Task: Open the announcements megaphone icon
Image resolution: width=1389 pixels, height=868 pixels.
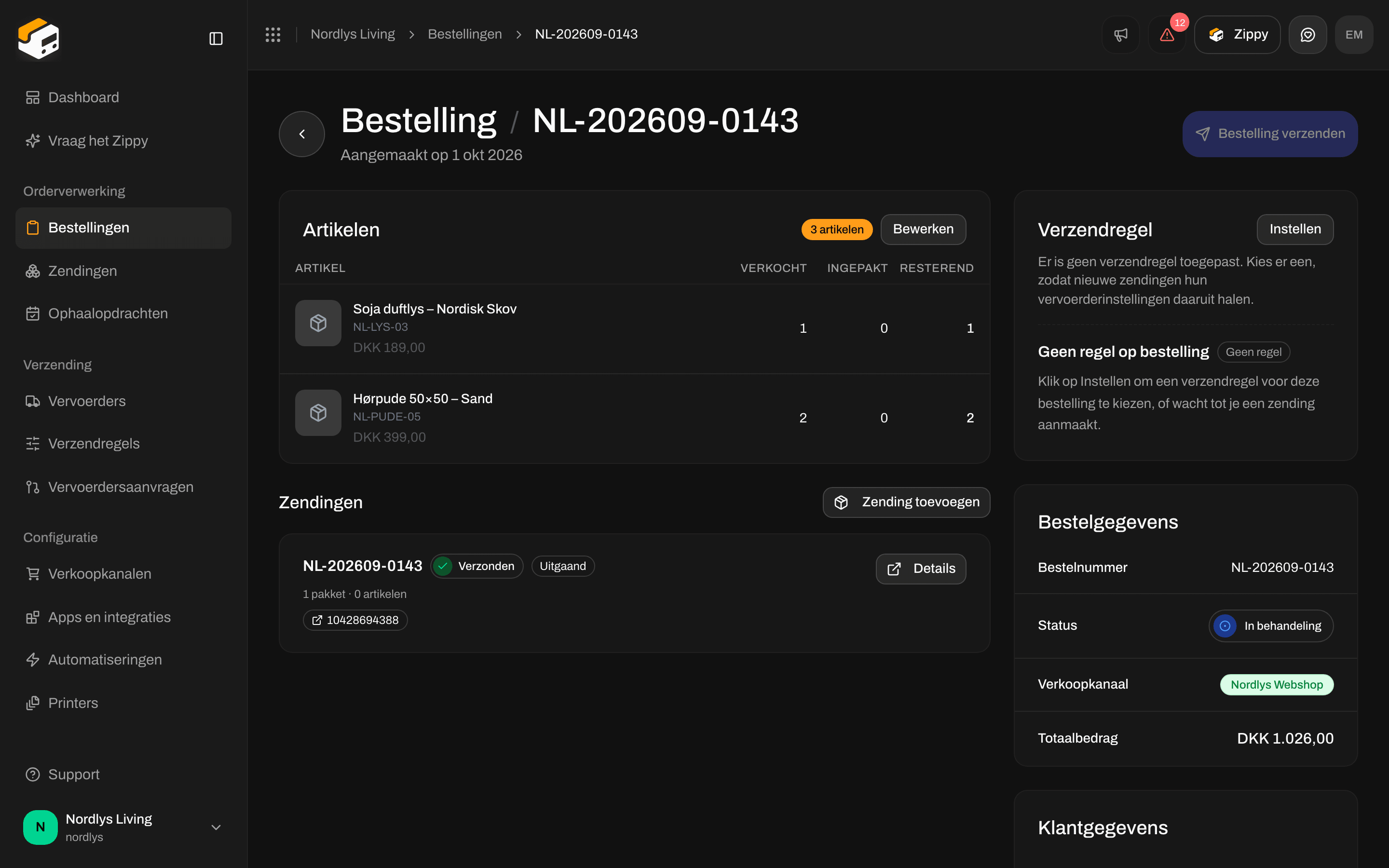Action: 1120,34
